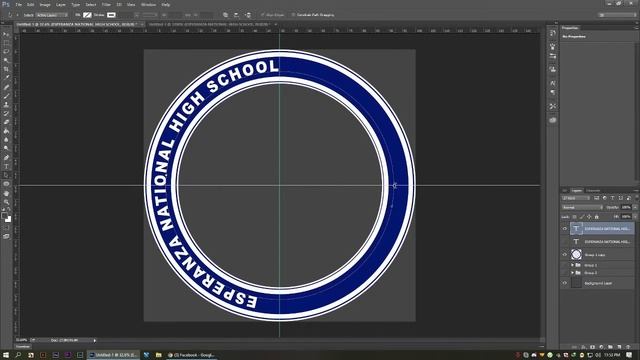This screenshot has height=360, width=640.
Task: Open the Opacity dropdown arrow
Action: (x=635, y=207)
